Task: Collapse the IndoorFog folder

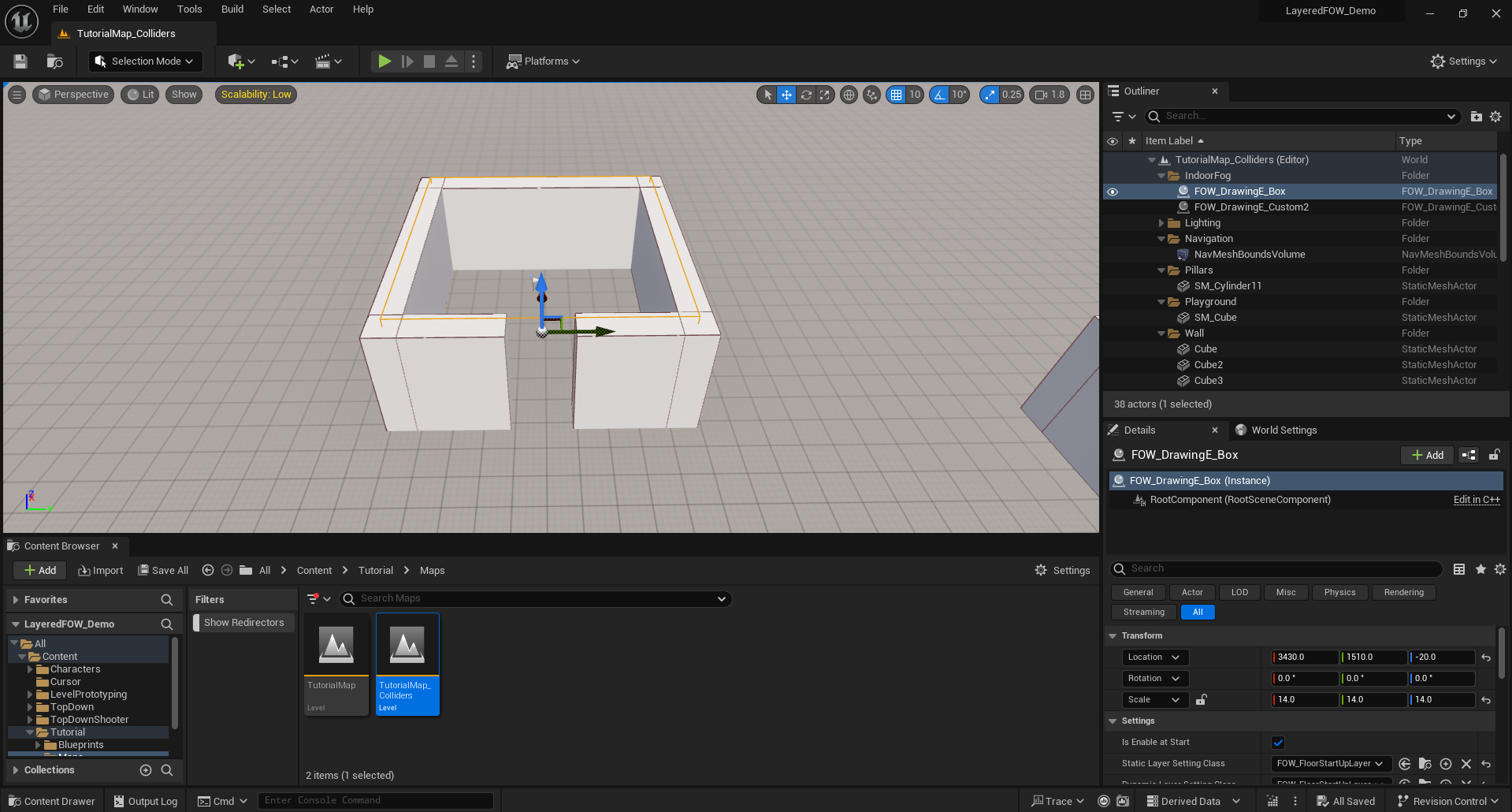Action: tap(1161, 176)
